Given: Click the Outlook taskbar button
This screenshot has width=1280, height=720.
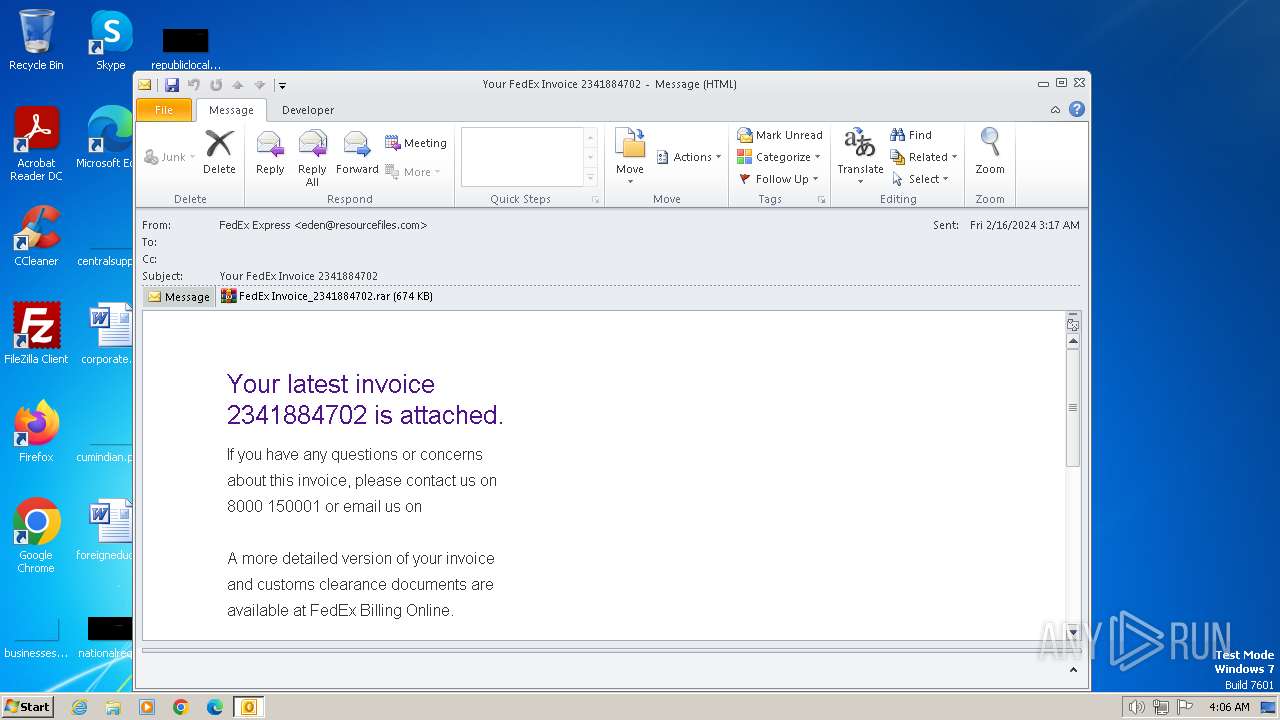Looking at the screenshot, I should pos(249,707).
